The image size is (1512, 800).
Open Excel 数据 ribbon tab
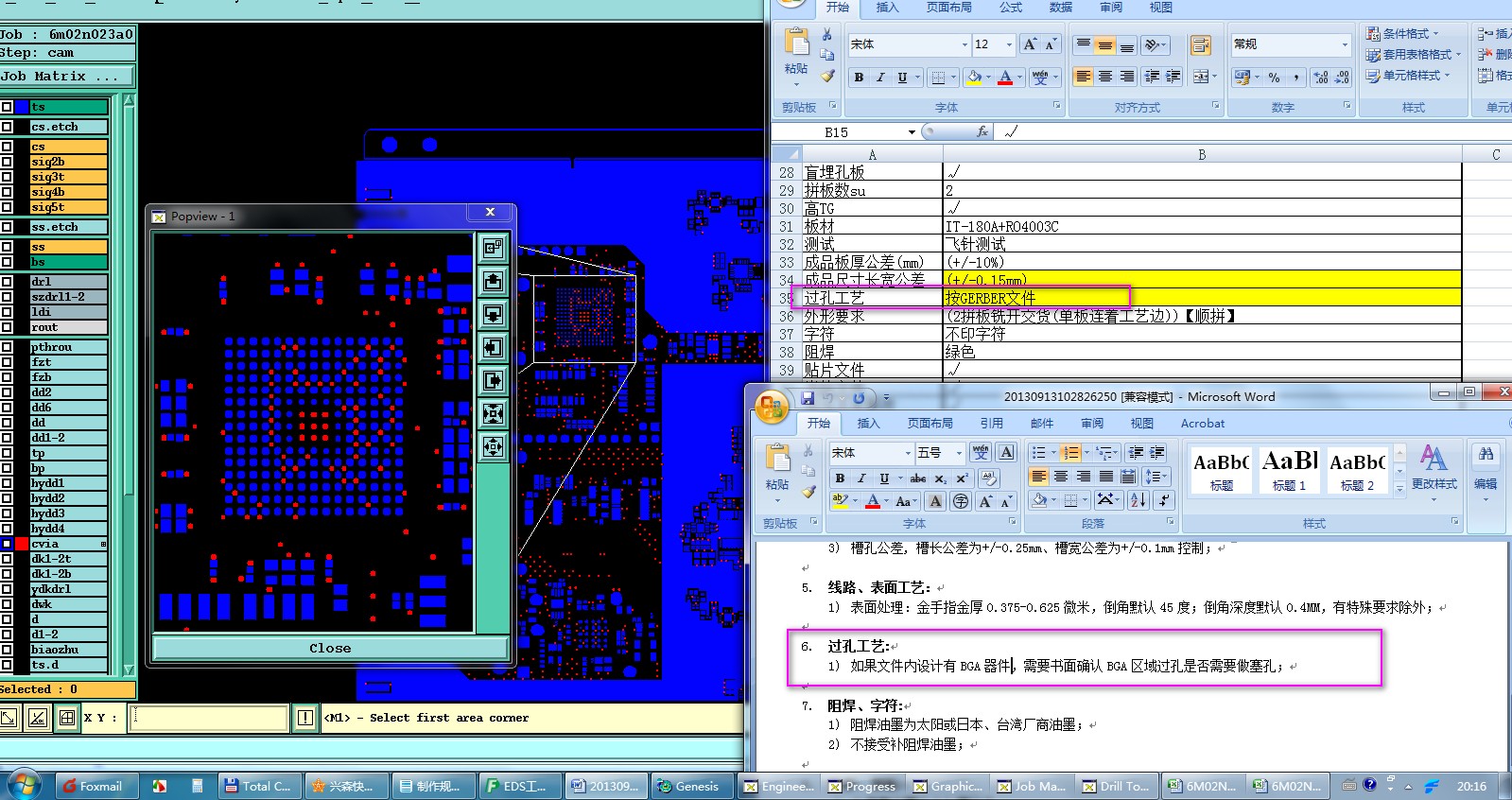[1061, 8]
